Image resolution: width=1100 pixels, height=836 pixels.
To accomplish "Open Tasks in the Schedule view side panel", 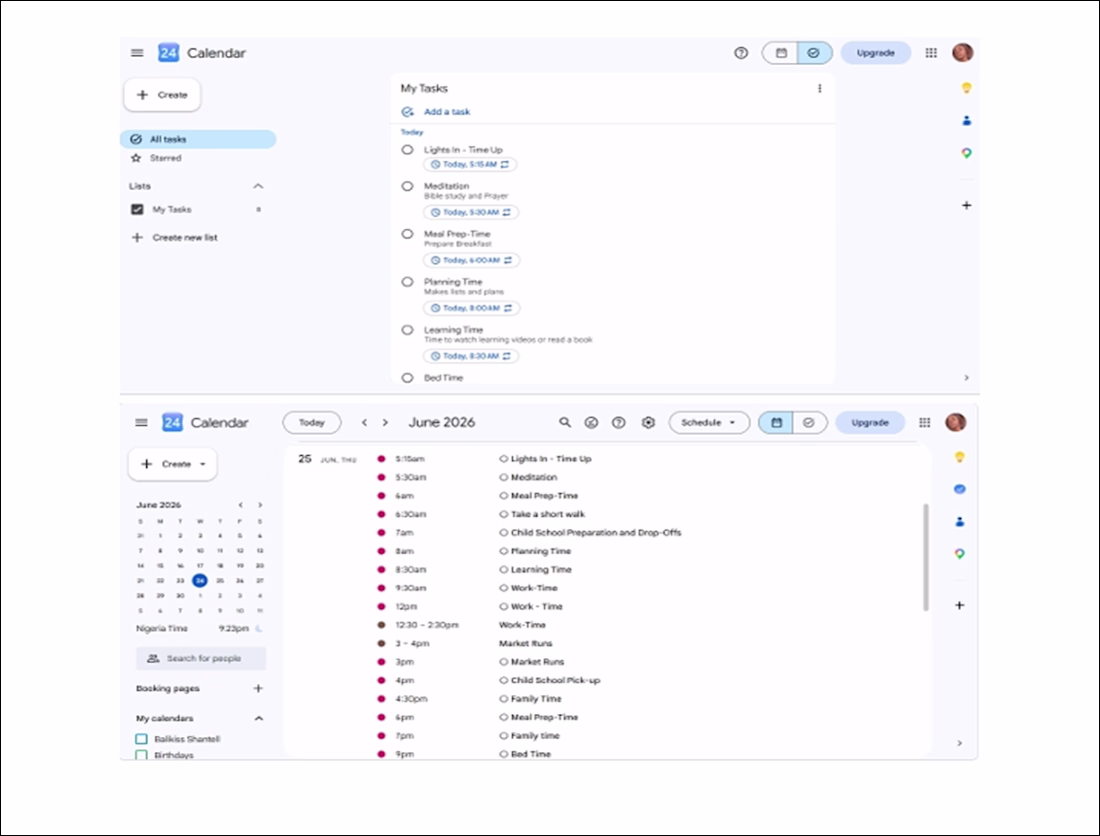I will tap(959, 489).
